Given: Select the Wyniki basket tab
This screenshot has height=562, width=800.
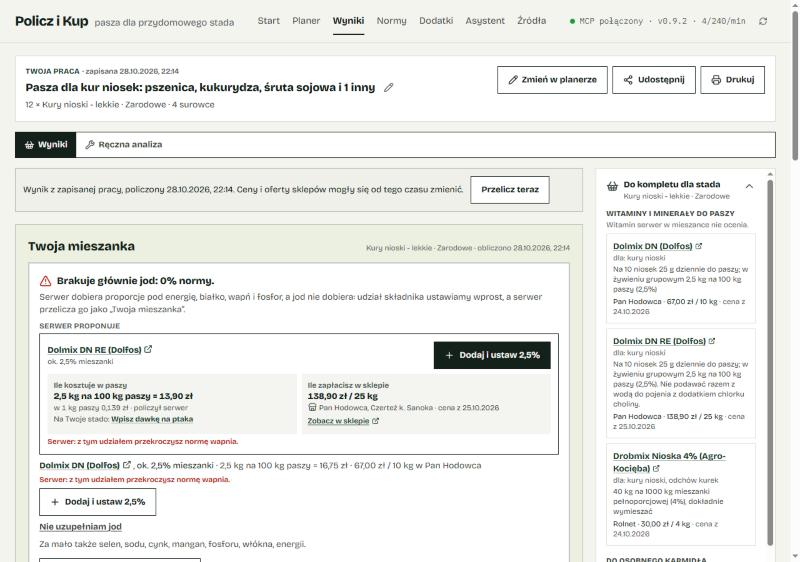Looking at the screenshot, I should pos(46,145).
